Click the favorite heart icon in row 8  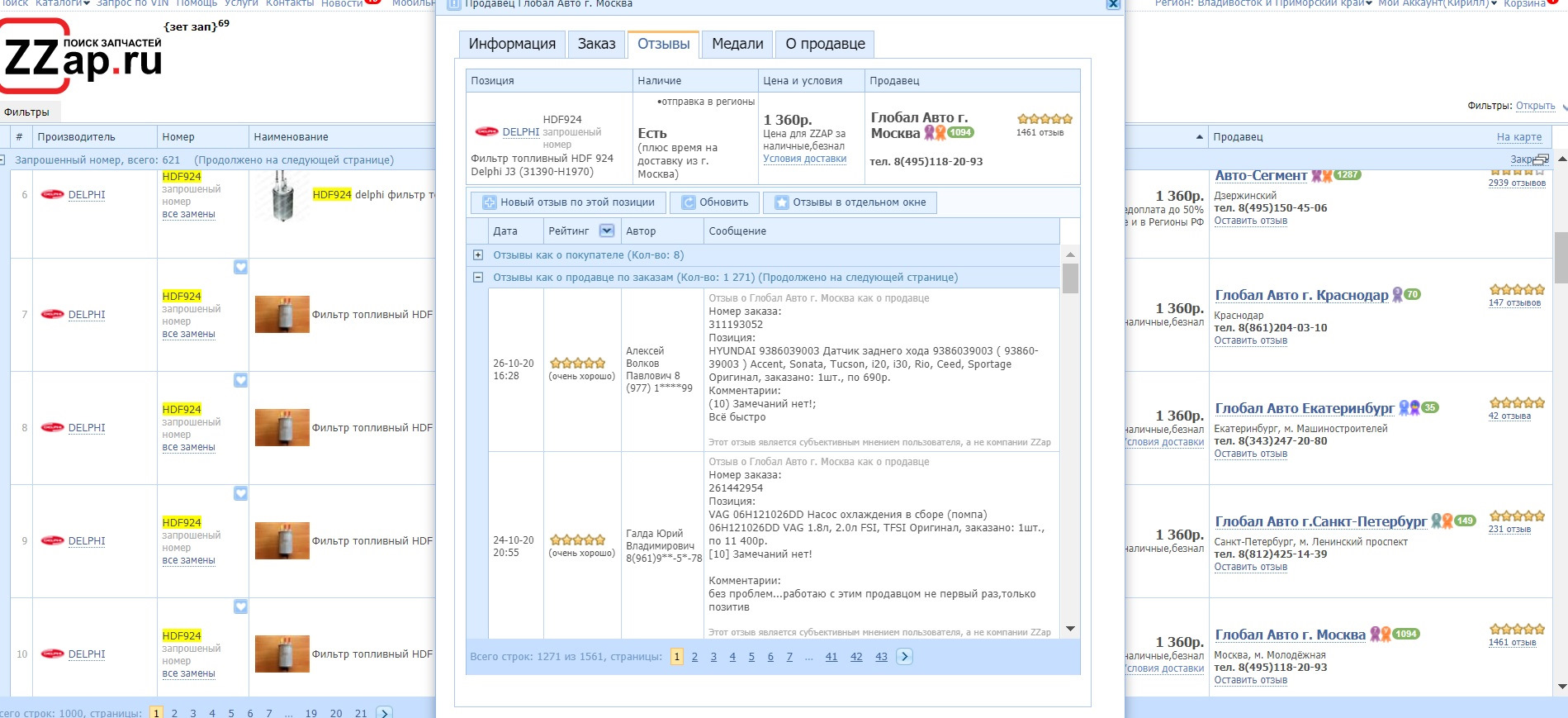click(240, 380)
